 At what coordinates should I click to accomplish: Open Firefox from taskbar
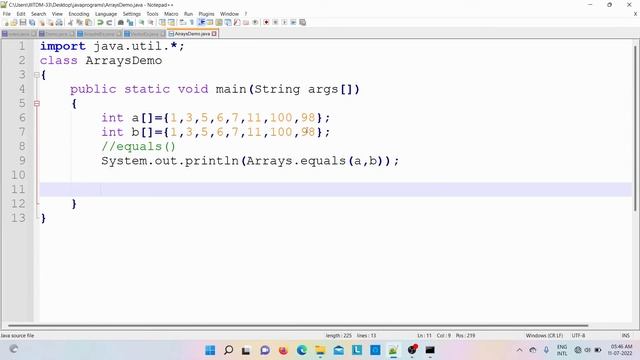click(x=283, y=350)
